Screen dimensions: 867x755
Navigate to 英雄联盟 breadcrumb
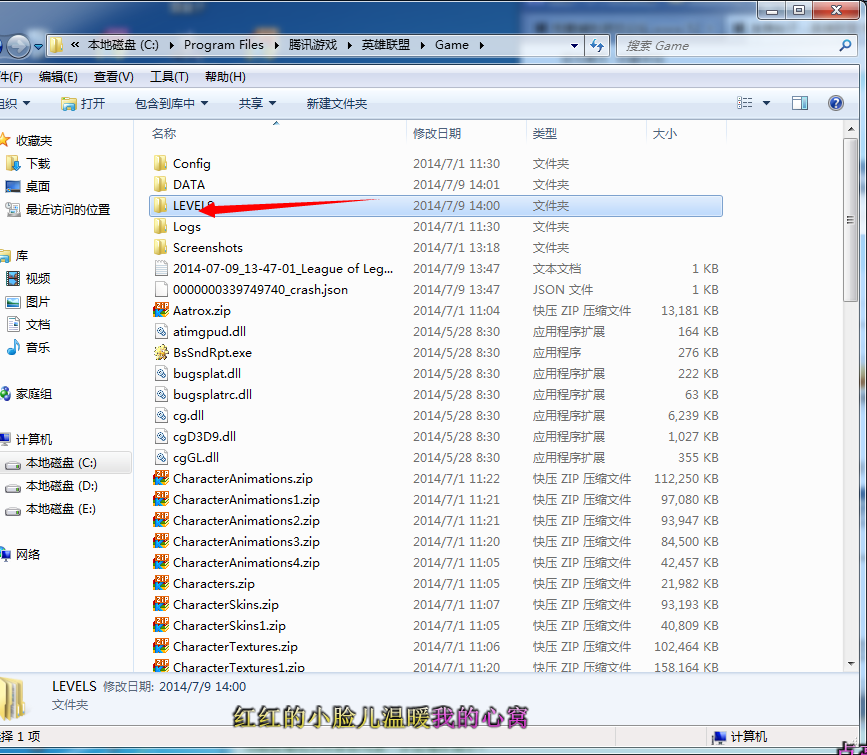pyautogui.click(x=385, y=45)
